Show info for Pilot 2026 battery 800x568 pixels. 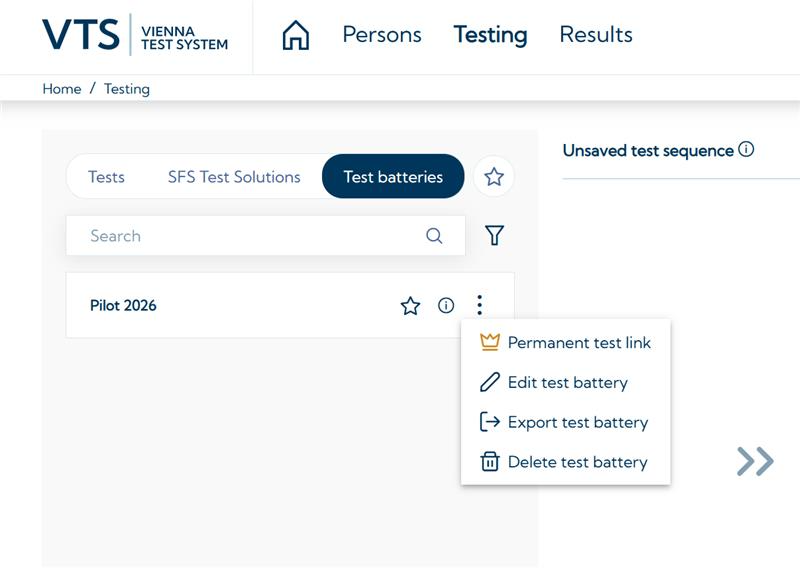pos(446,305)
